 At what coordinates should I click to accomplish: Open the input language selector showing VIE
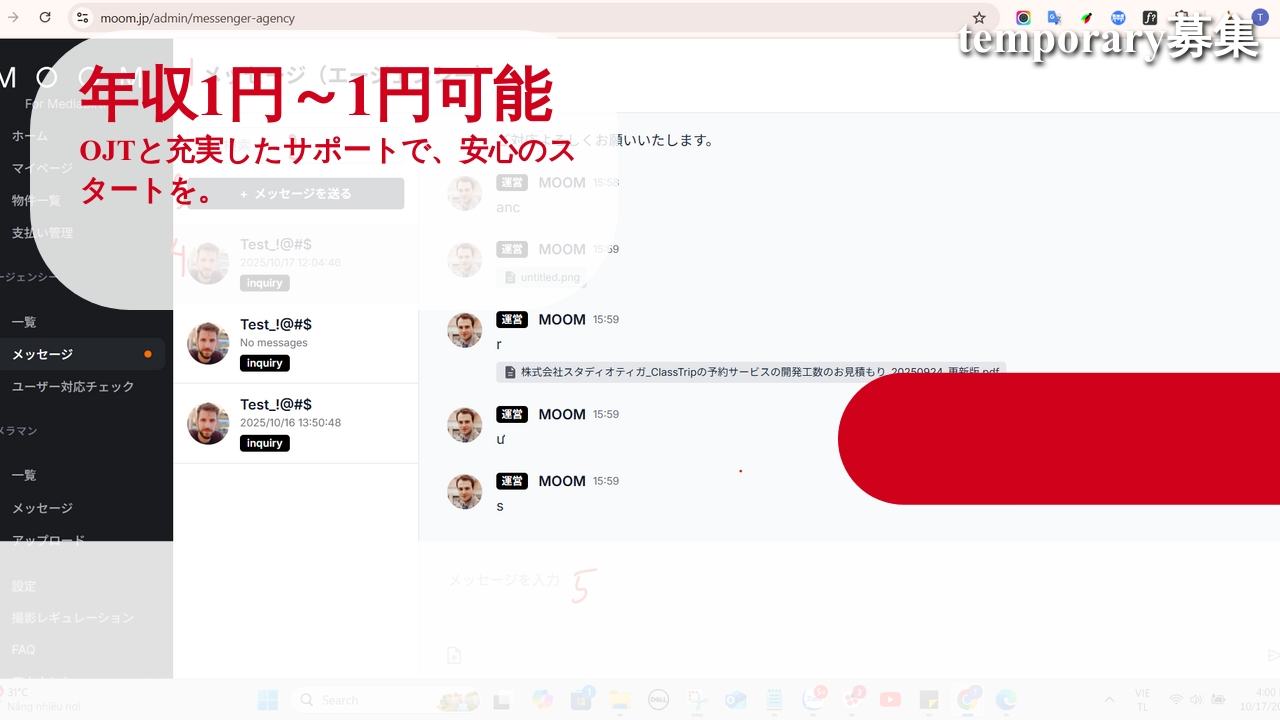(1142, 699)
